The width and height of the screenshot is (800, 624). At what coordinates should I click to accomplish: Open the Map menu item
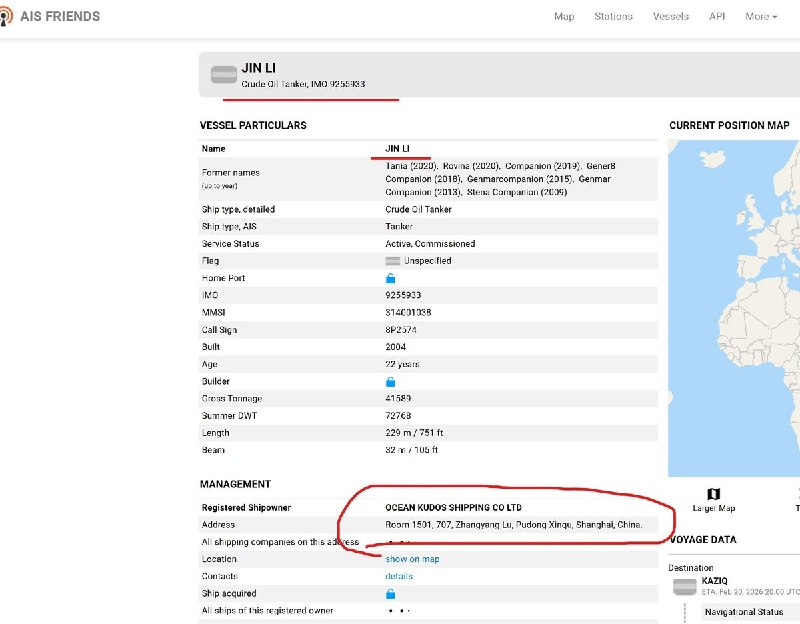[x=564, y=16]
